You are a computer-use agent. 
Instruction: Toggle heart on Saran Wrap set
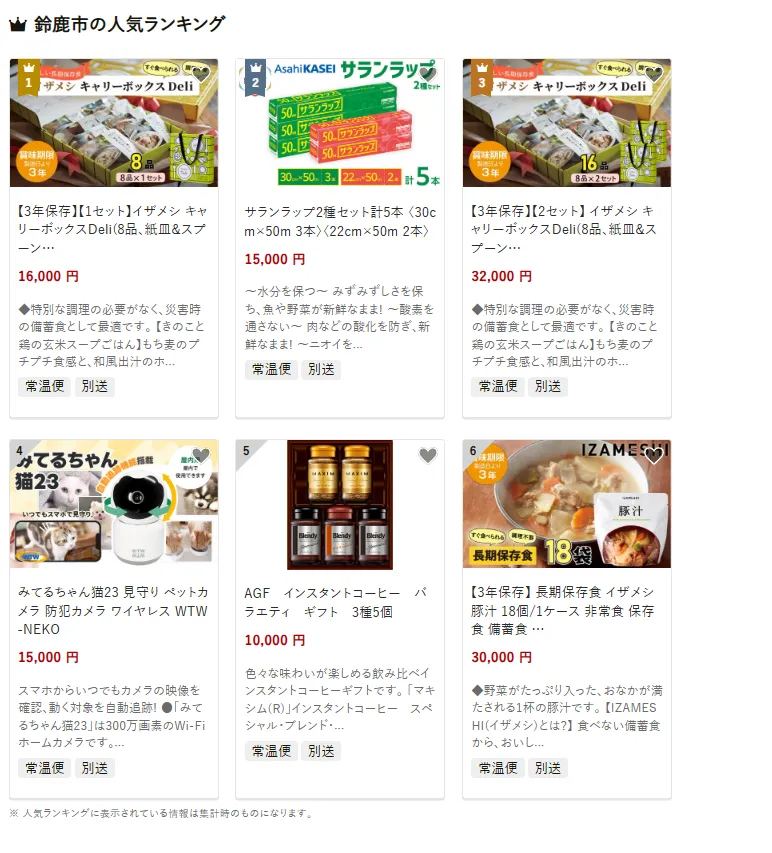(428, 74)
